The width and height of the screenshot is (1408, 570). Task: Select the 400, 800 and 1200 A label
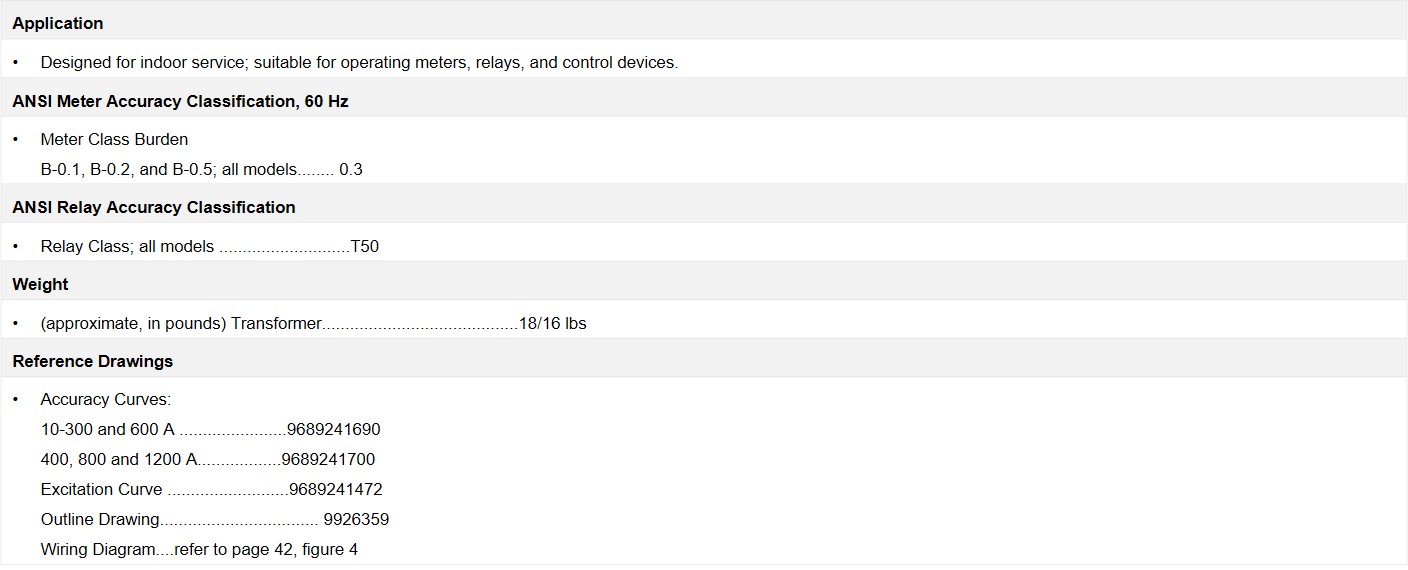click(x=119, y=459)
